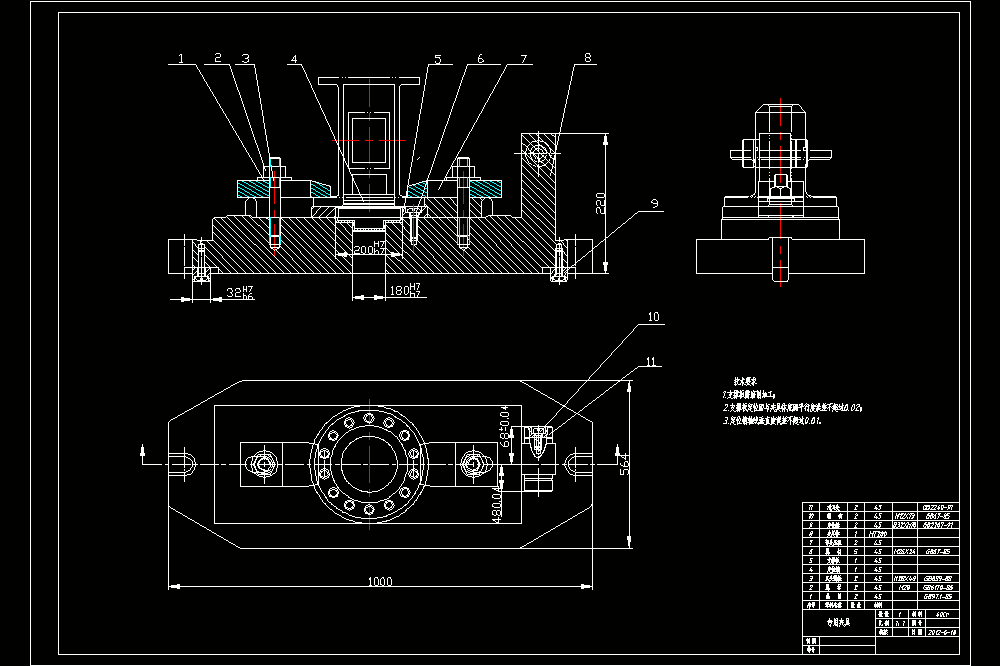Click the first technical requirement line
Viewport: 1000px width, 666px height.
[749, 395]
